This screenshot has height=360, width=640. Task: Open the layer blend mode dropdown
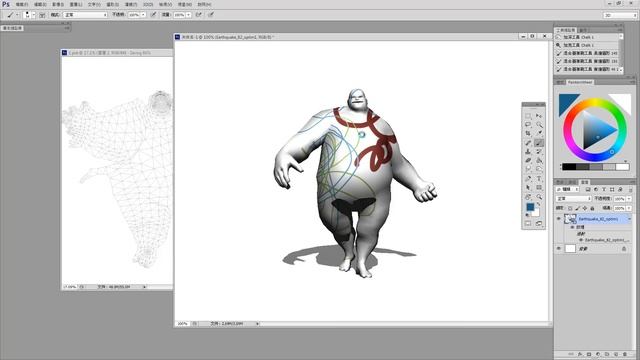pos(573,199)
